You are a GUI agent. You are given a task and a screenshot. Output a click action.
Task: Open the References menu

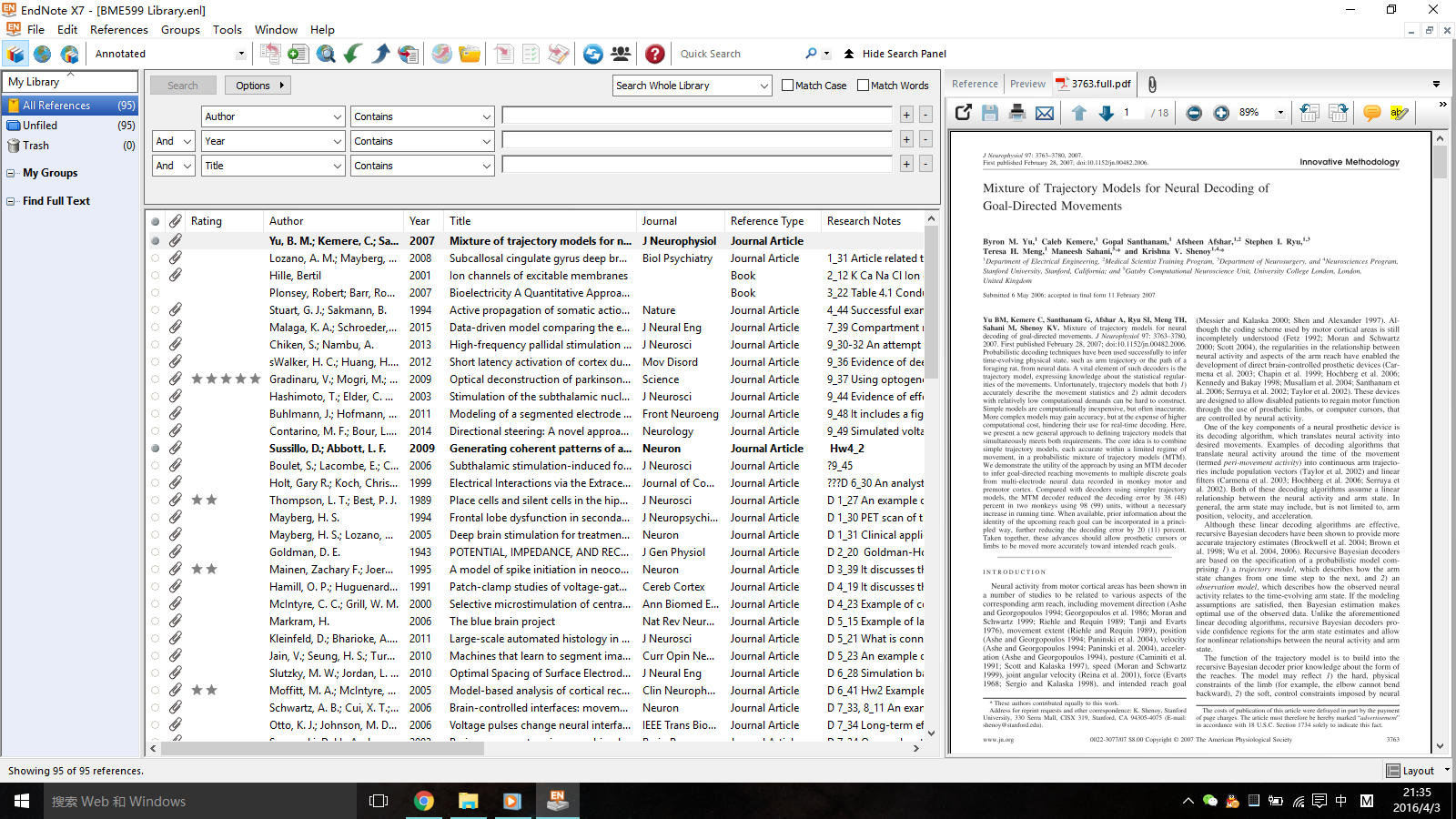tap(119, 29)
